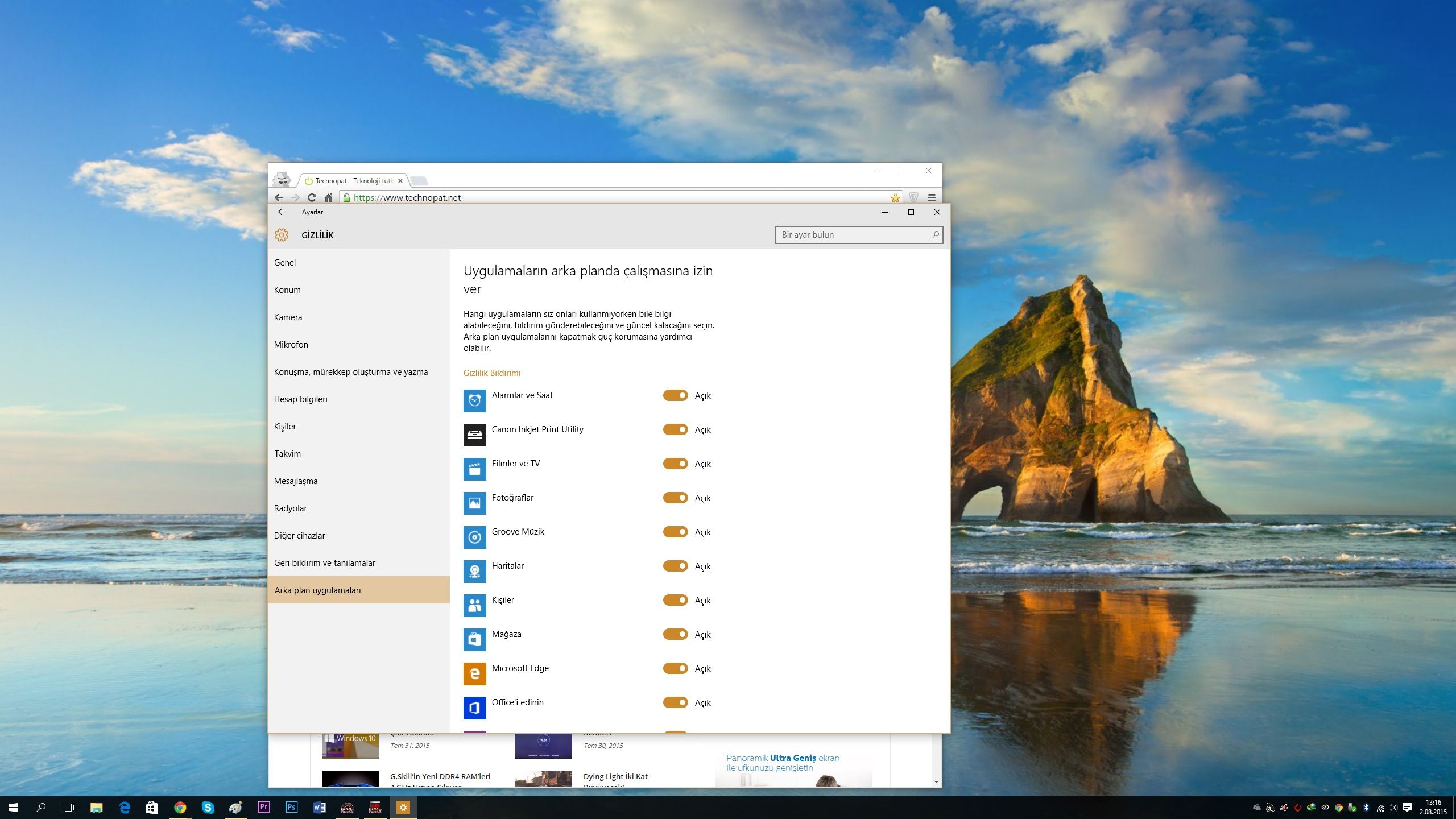Disable the Fotoğraflar background toggle
The height and width of the screenshot is (819, 1456).
675,498
